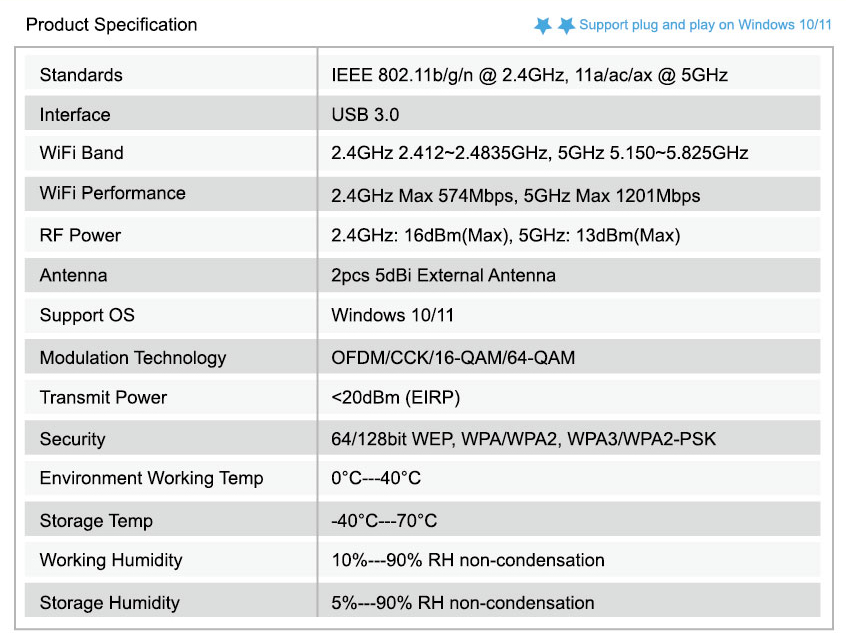This screenshot has width=846, height=637.
Task: Click the USB 3.0 interface value
Action: pos(365,115)
